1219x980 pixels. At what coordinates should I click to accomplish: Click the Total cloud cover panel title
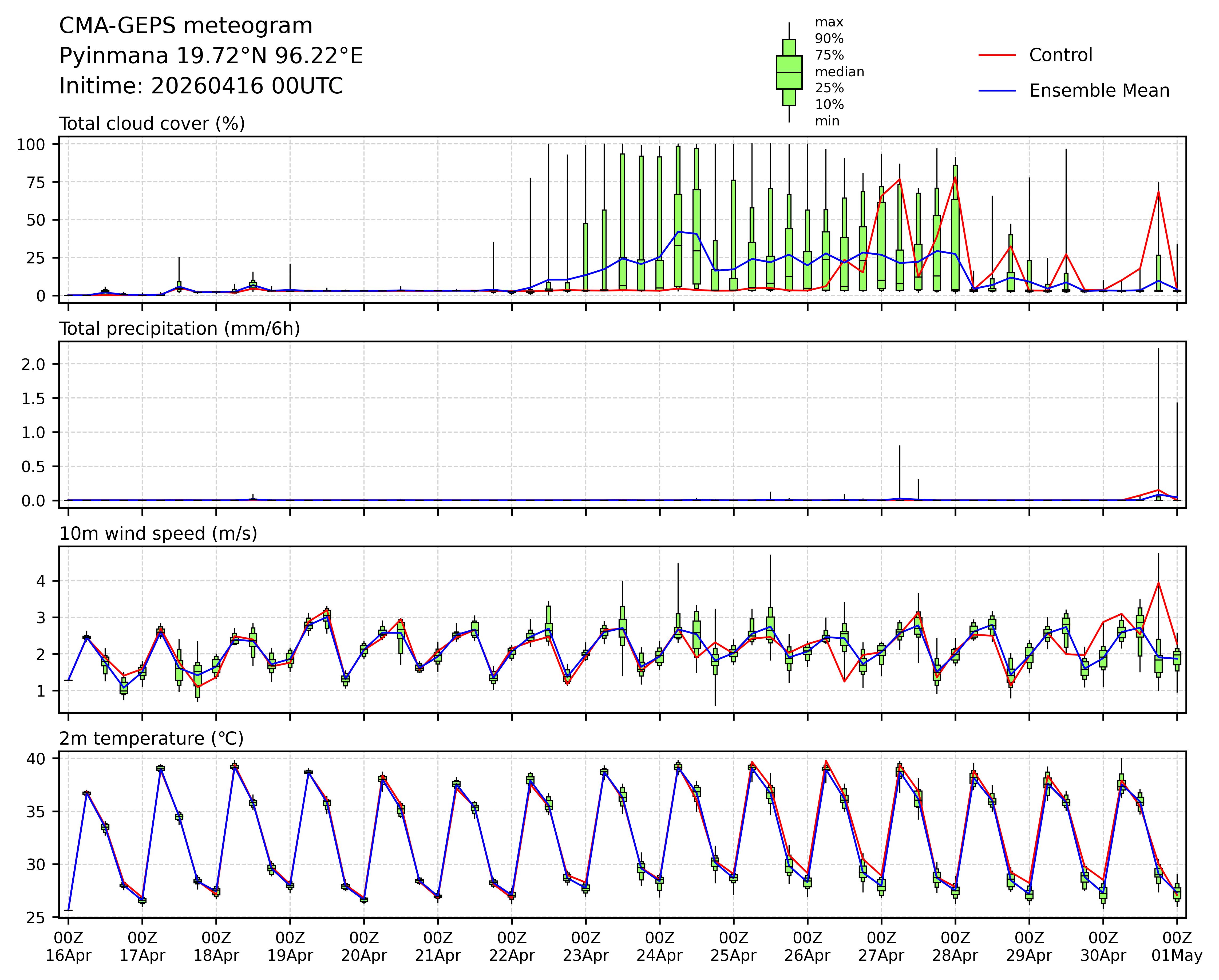coord(152,123)
